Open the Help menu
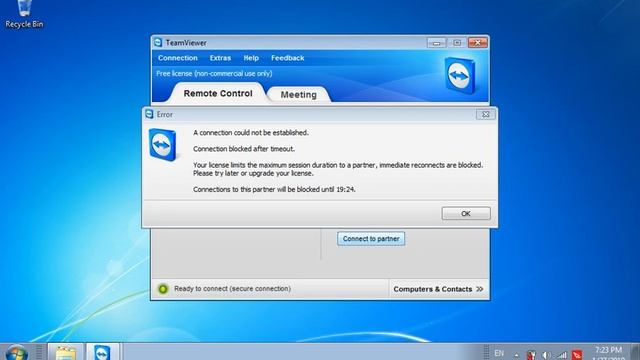Viewport: 640px width, 360px height. pos(251,58)
